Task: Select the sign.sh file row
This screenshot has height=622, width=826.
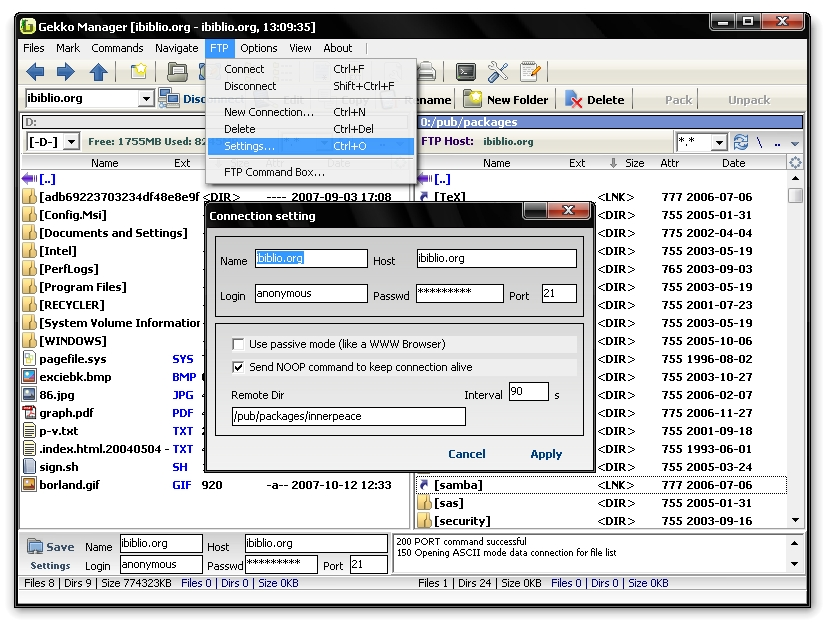Action: [111, 467]
